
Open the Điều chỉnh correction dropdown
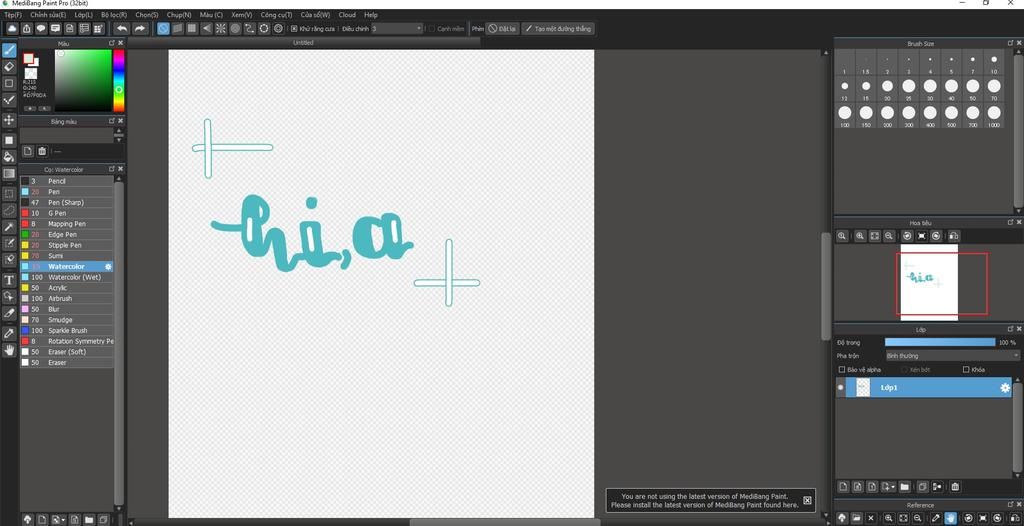397,29
